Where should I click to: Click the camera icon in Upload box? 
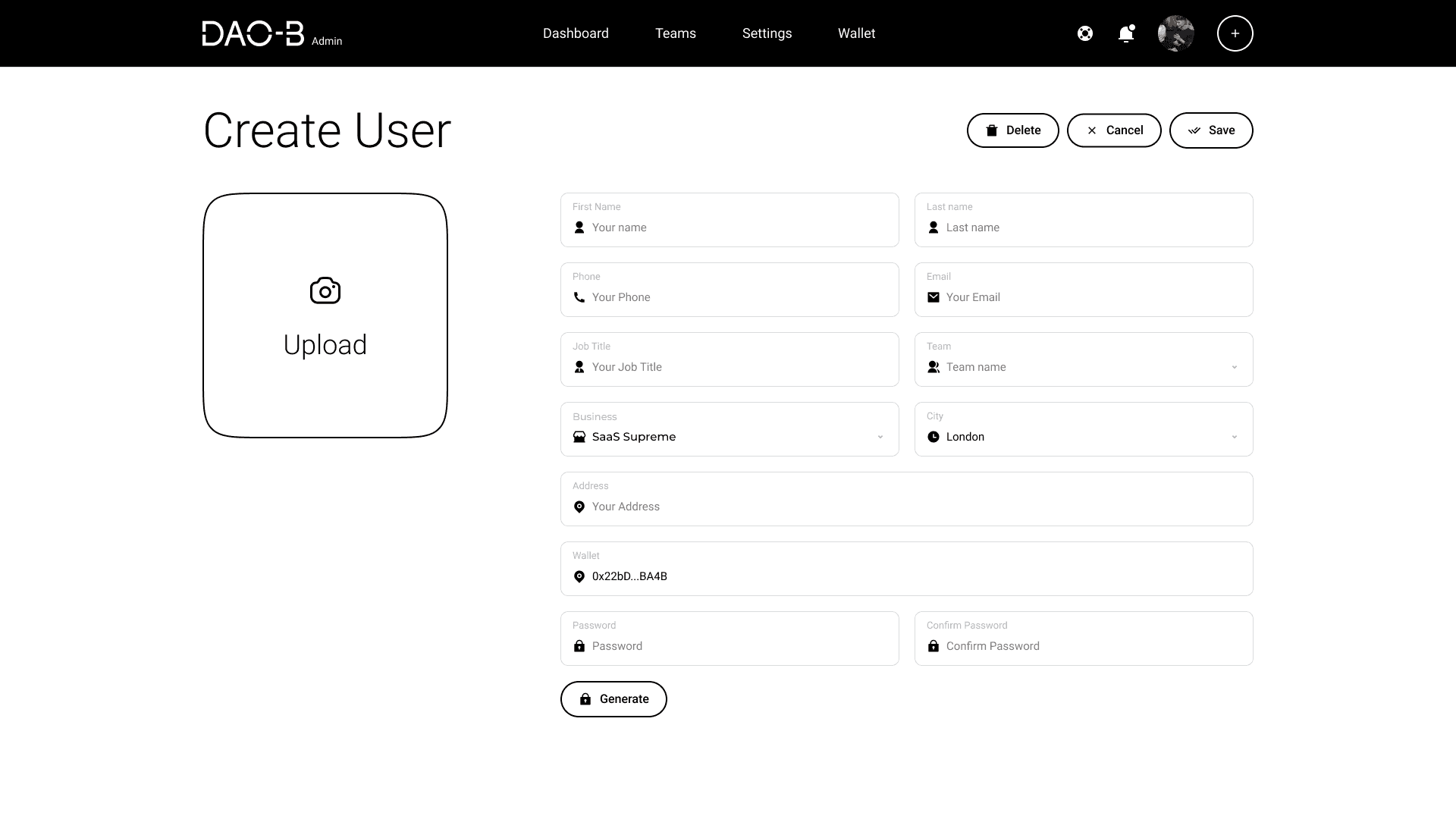325,290
